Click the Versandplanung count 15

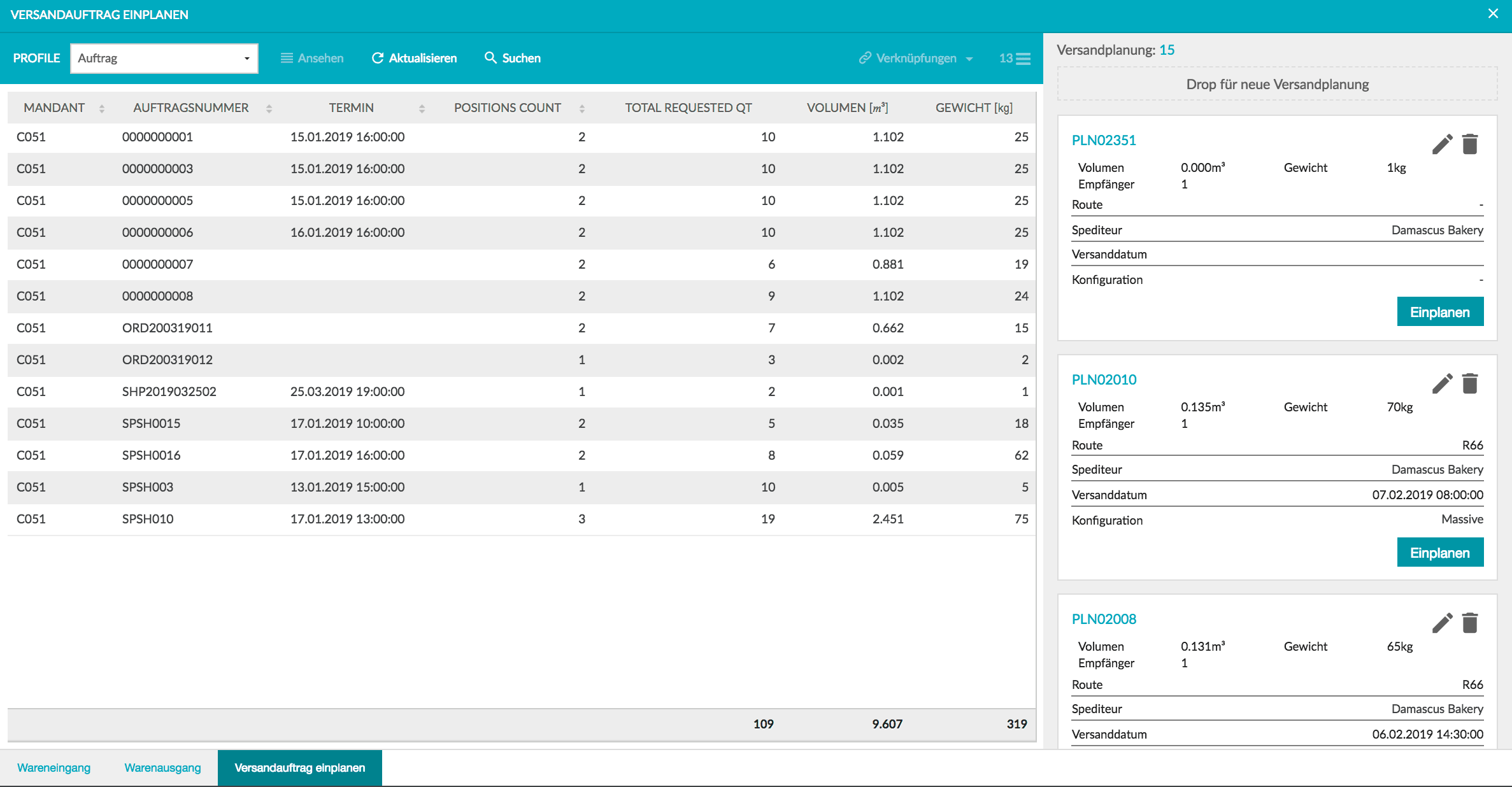pos(1167,50)
